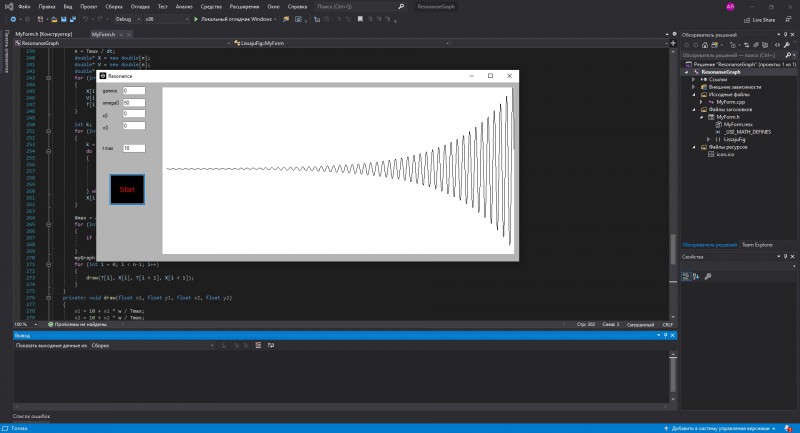Open the Средства menu

pyautogui.click(x=211, y=7)
